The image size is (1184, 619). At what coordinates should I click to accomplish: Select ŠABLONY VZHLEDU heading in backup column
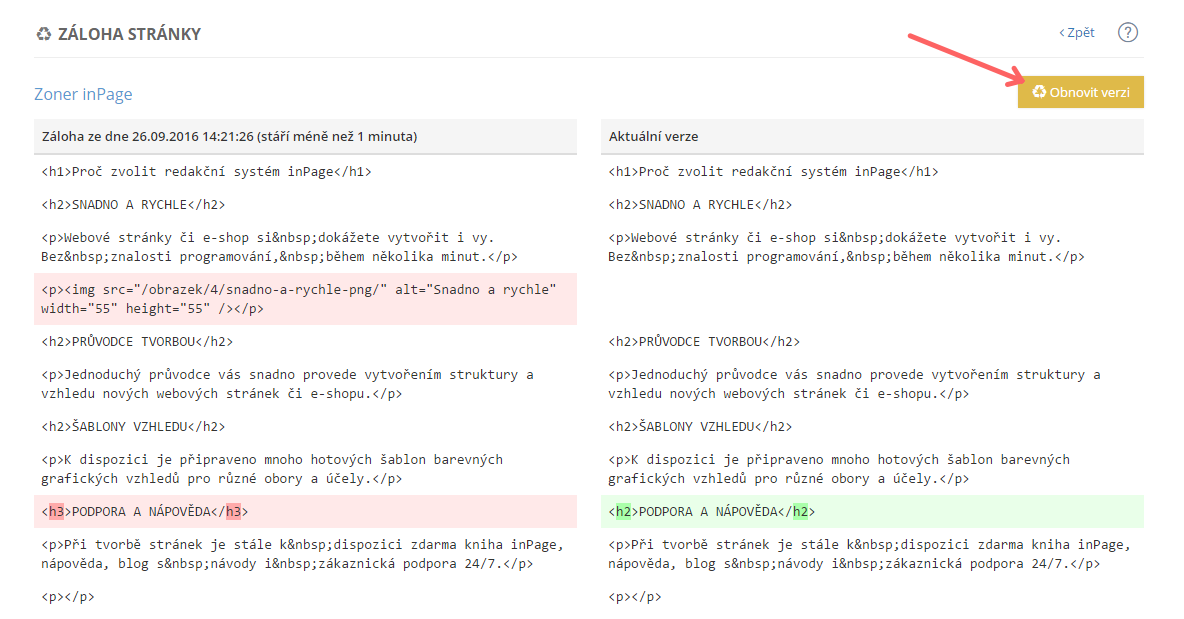click(133, 427)
